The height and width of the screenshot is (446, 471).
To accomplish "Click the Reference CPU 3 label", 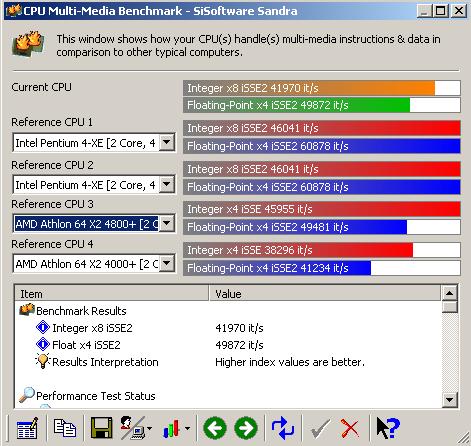I will point(52,204).
